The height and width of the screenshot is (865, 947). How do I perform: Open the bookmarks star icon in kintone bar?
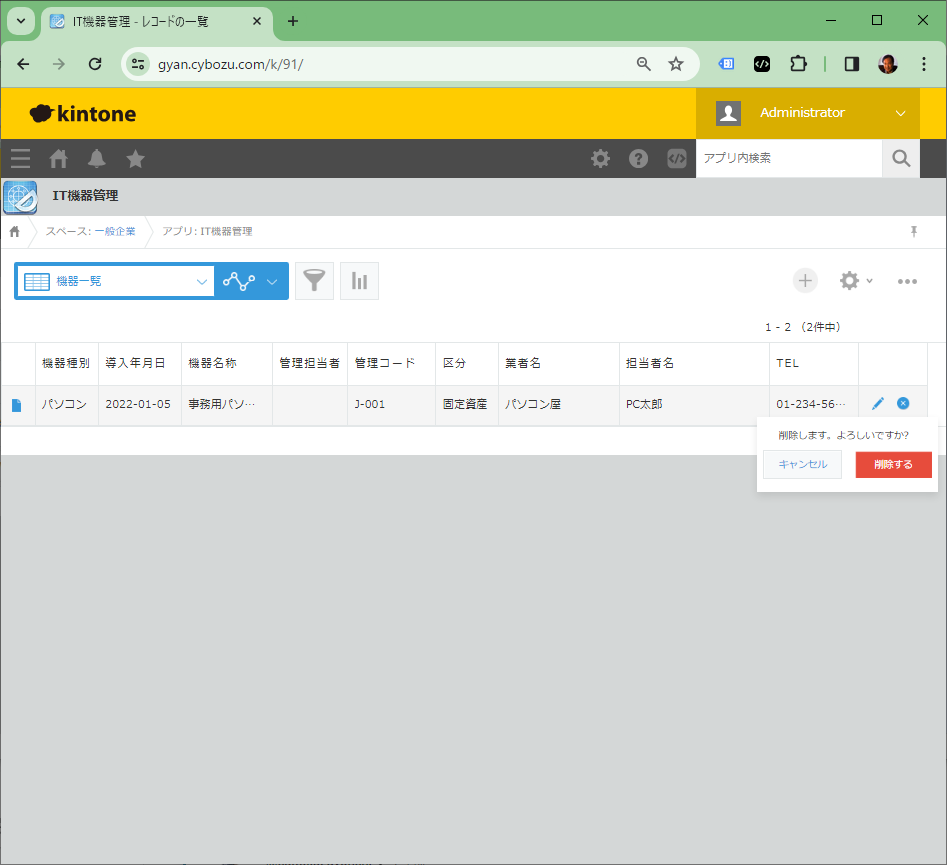(135, 159)
